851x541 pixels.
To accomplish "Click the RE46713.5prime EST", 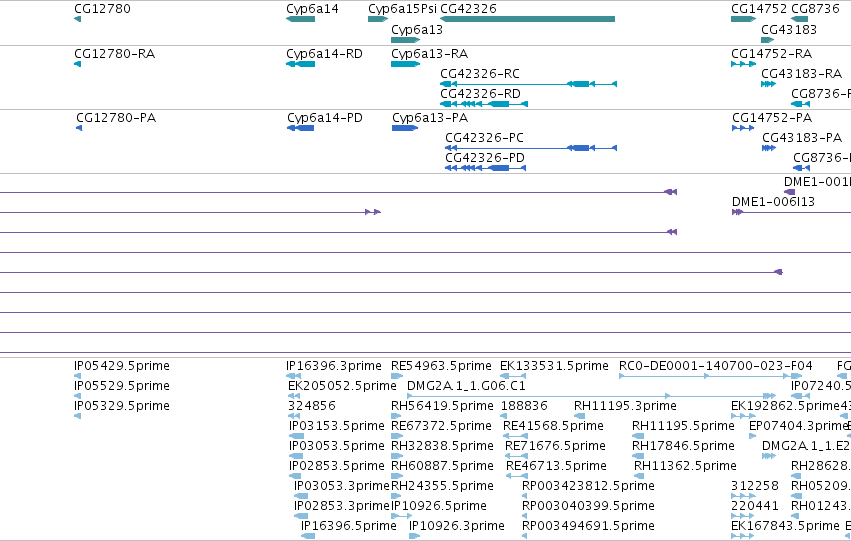I will click(517, 476).
